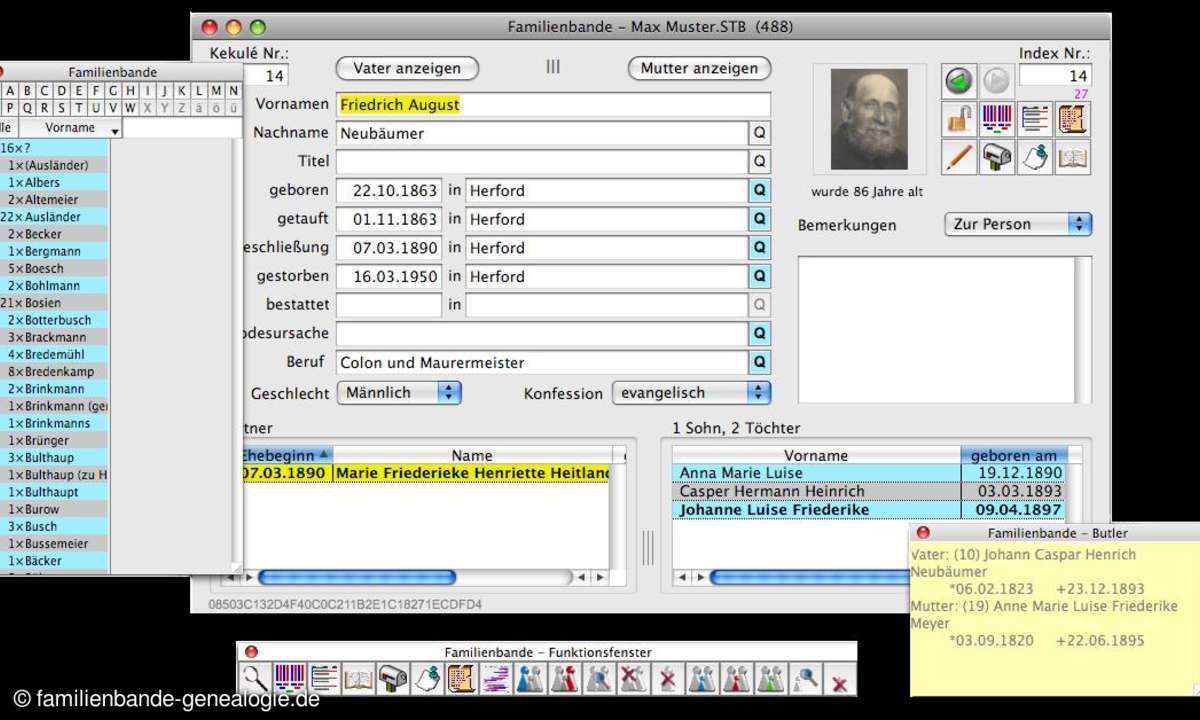Image resolution: width=1200 pixels, height=720 pixels.
Task: Select child Casper Hermann Heinrich
Action: (x=869, y=491)
